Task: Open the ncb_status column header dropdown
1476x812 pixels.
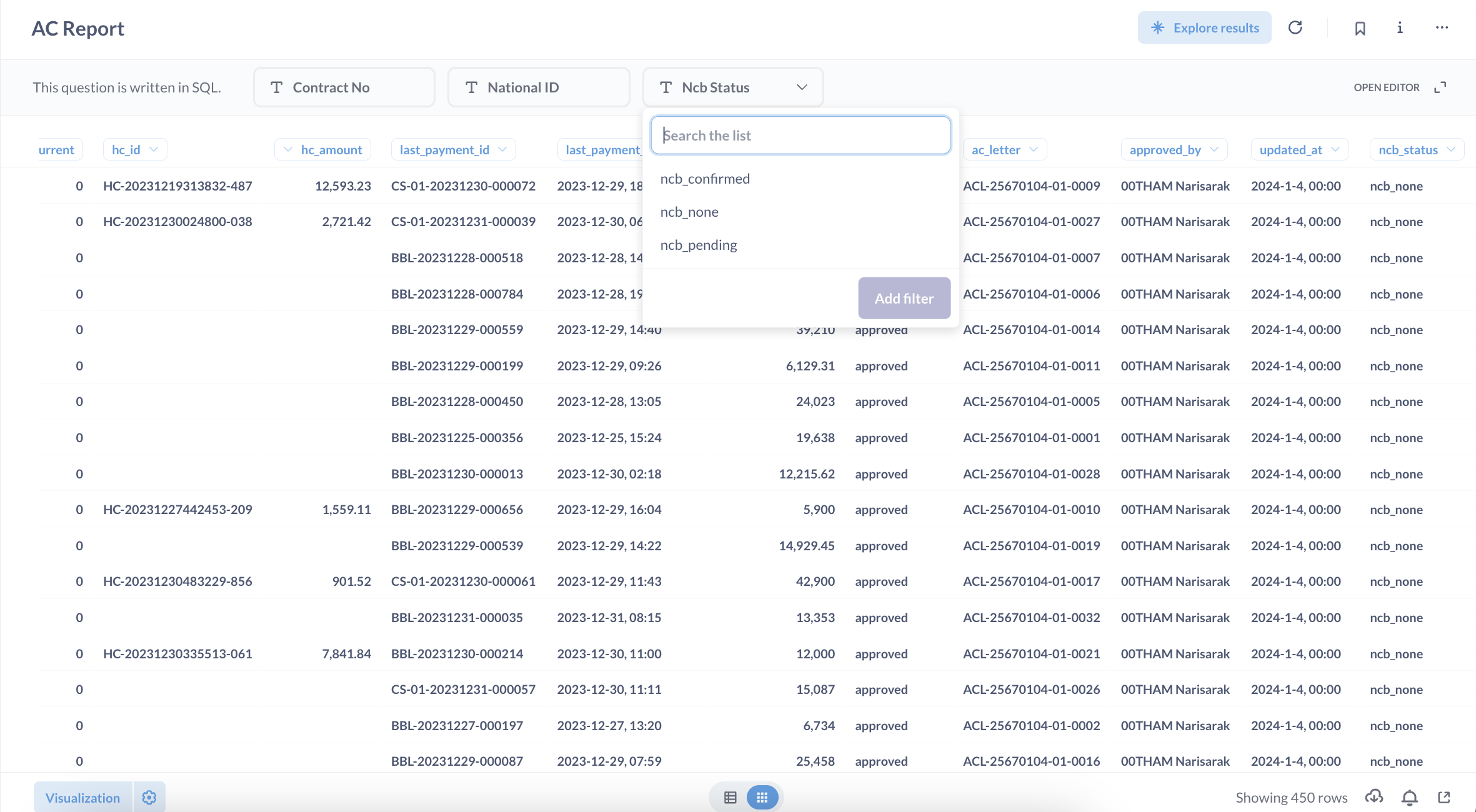Action: 1450,150
